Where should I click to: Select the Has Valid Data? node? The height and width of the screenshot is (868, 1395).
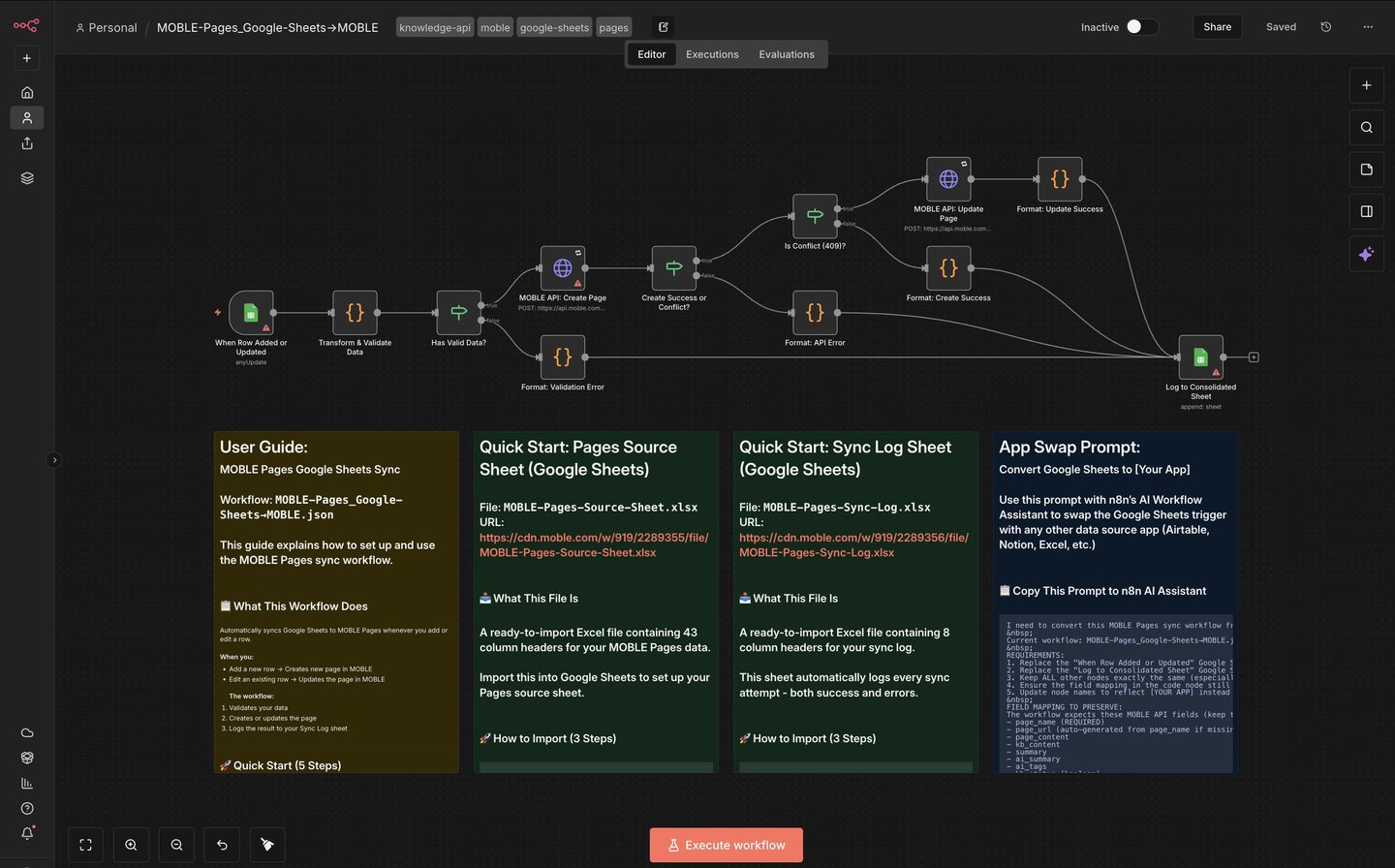(458, 313)
